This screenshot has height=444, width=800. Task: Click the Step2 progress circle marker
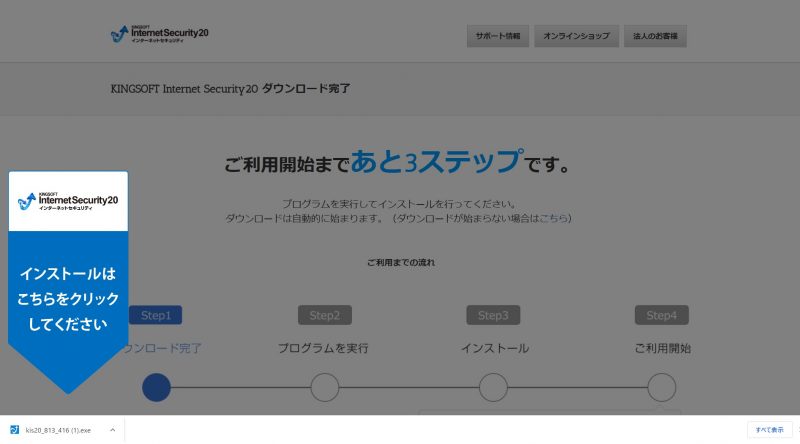[x=324, y=387]
